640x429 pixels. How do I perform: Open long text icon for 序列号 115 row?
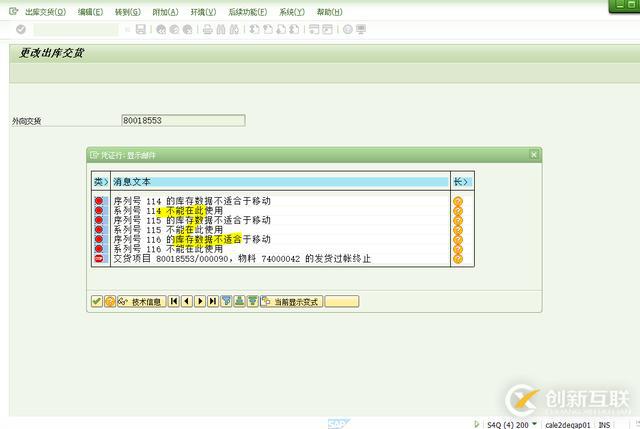[x=458, y=220]
